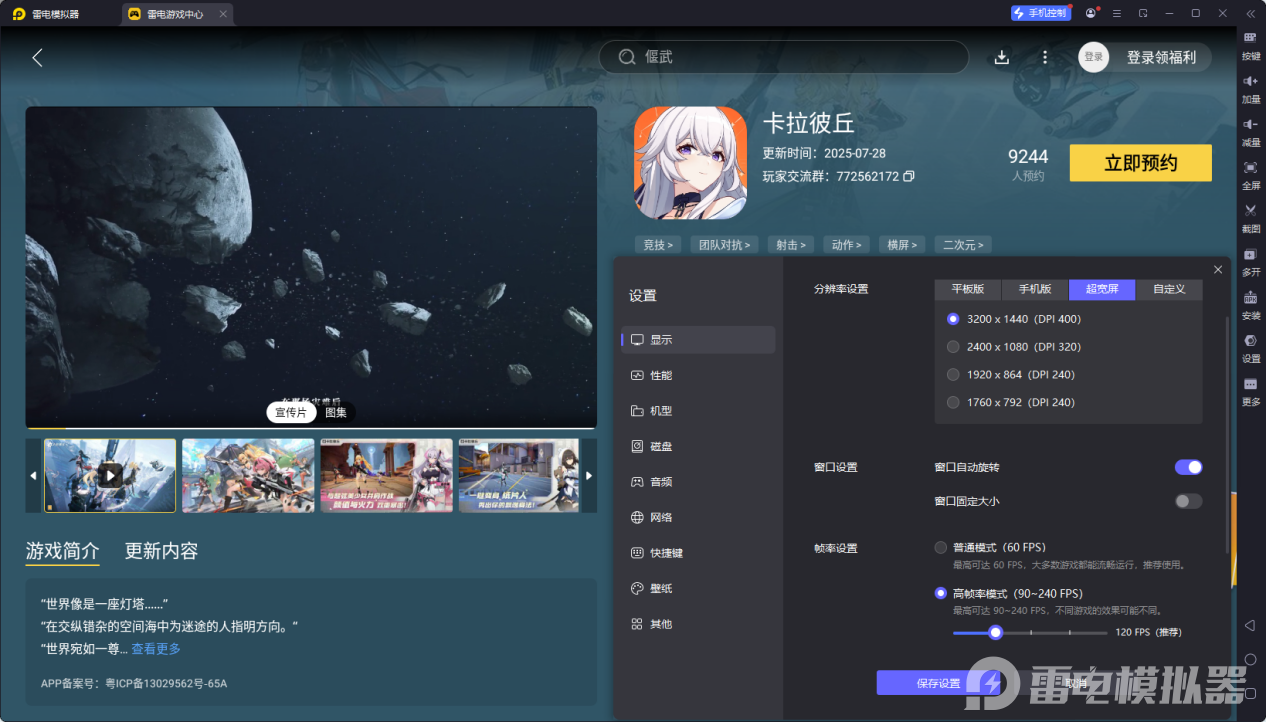Image resolution: width=1266 pixels, height=722 pixels.
Task: Select 高帧率模式 radio option
Action: point(940,593)
